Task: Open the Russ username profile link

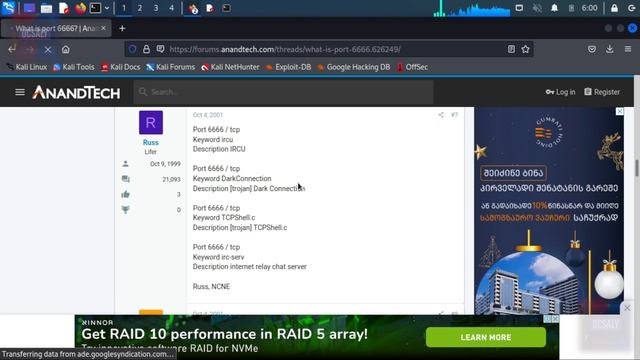Action: [x=151, y=142]
